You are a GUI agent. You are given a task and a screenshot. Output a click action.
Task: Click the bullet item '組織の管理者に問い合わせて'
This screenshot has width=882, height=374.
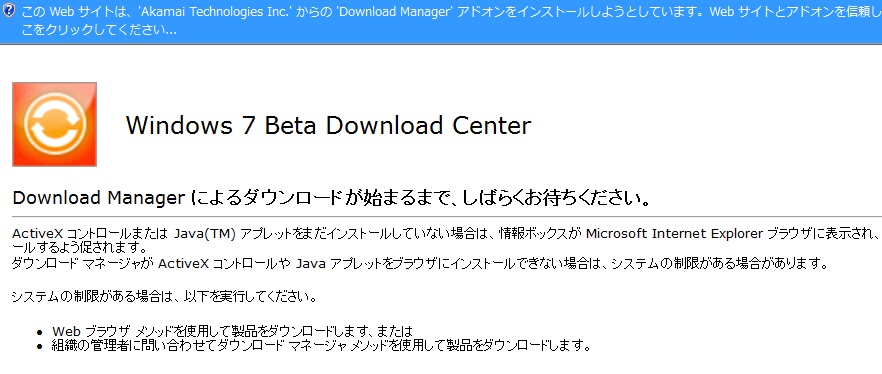coord(321,344)
